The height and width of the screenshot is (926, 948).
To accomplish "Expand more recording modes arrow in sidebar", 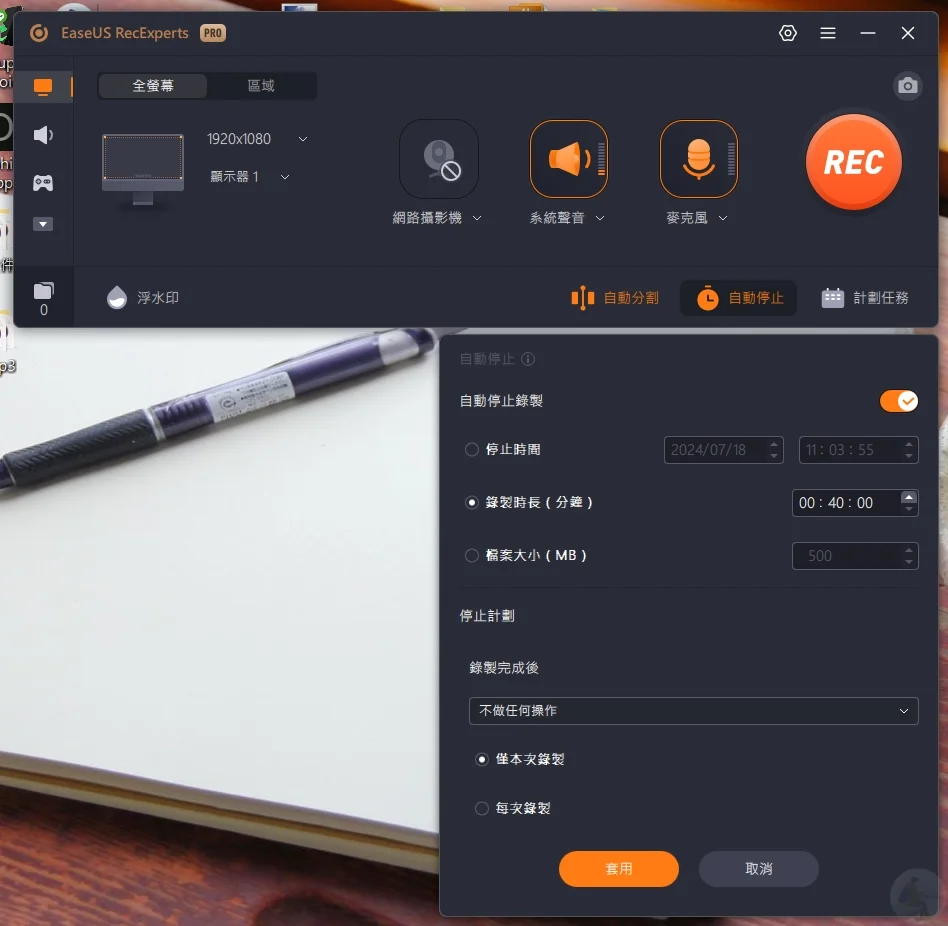I will coord(43,224).
